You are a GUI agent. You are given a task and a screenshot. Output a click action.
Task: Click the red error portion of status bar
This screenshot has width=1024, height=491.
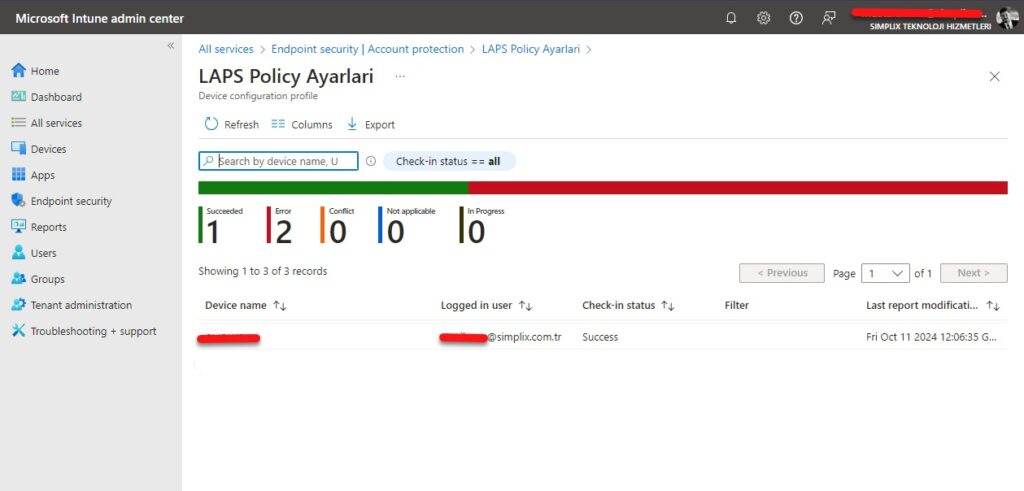click(x=737, y=188)
